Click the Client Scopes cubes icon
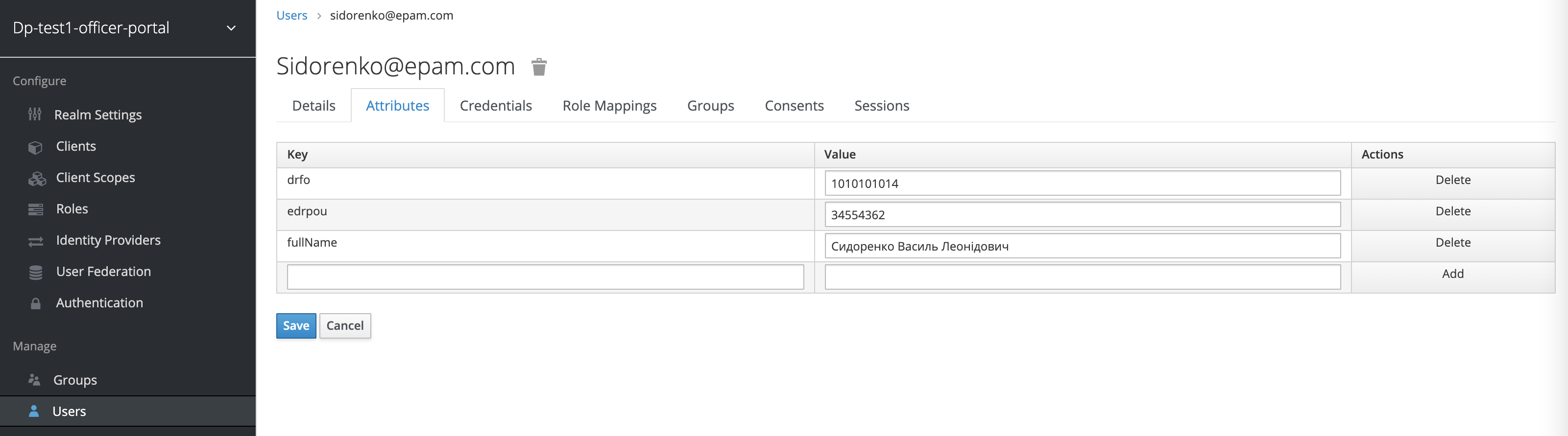This screenshot has height=436, width=1568. pyautogui.click(x=37, y=179)
